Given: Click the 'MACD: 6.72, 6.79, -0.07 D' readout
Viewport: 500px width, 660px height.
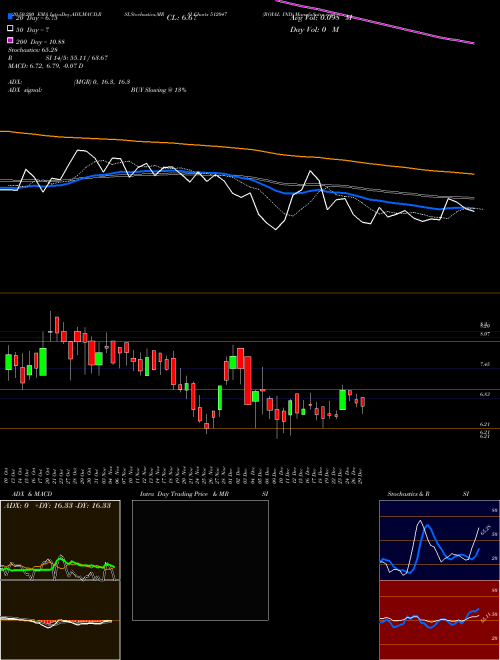Looking at the screenshot, I should tap(45, 66).
